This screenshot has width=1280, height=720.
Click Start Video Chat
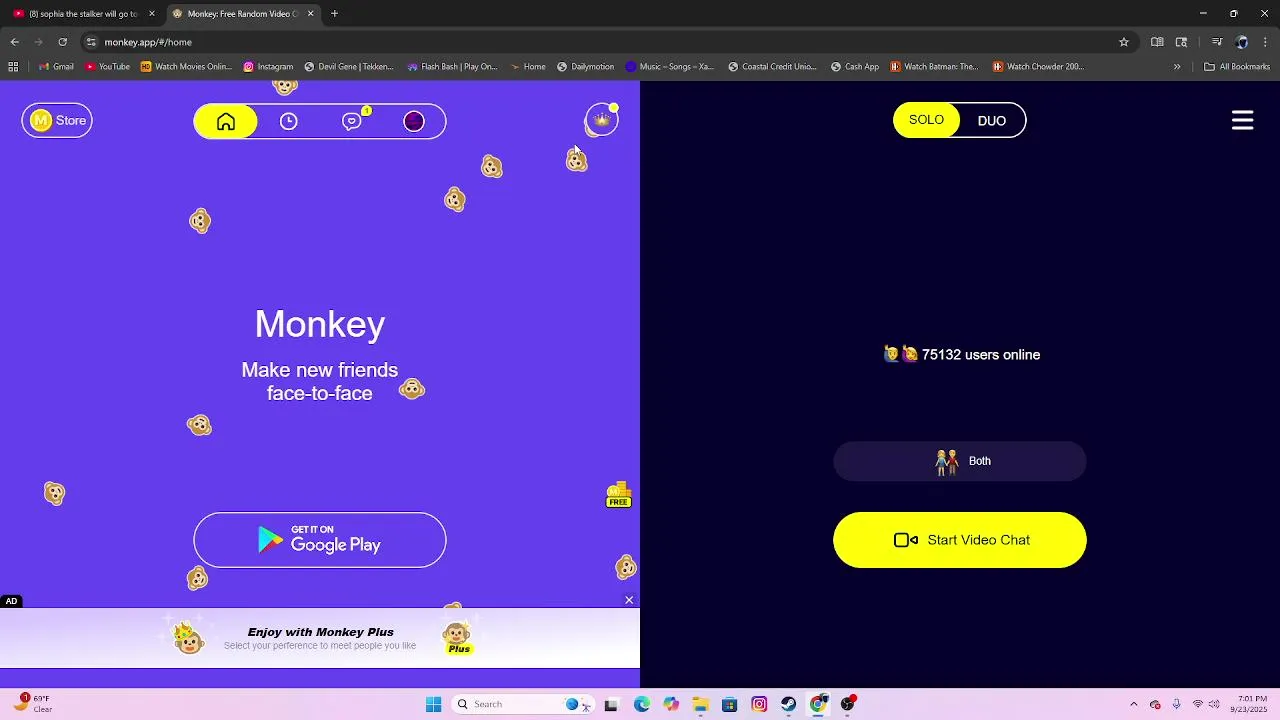click(960, 540)
